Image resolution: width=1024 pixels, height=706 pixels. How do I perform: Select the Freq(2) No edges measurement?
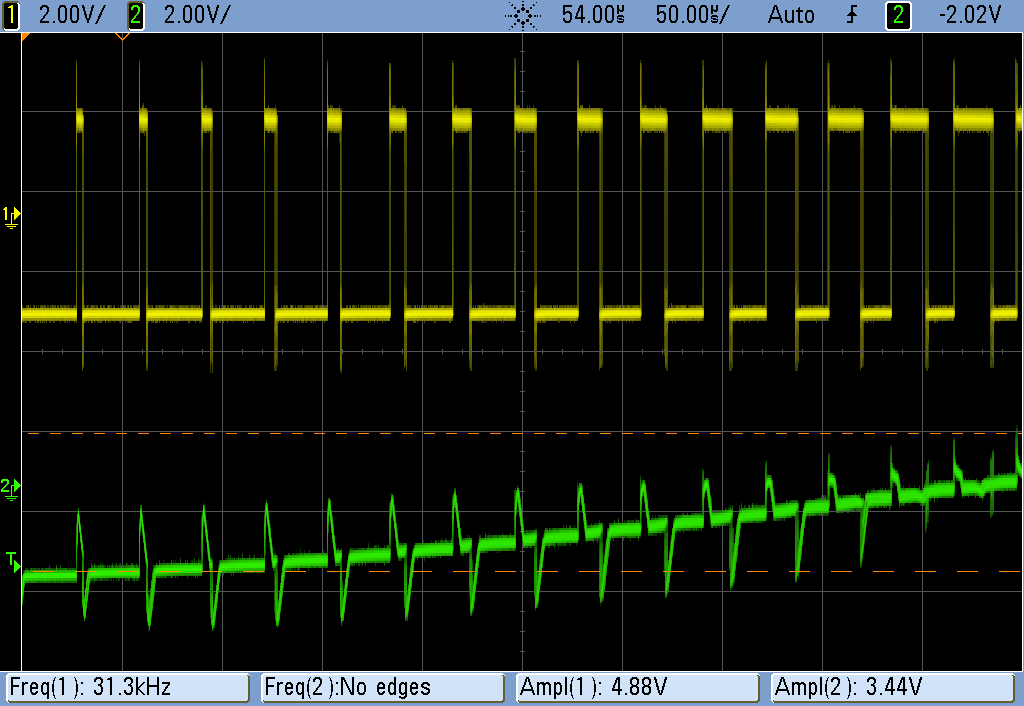[x=382, y=687]
